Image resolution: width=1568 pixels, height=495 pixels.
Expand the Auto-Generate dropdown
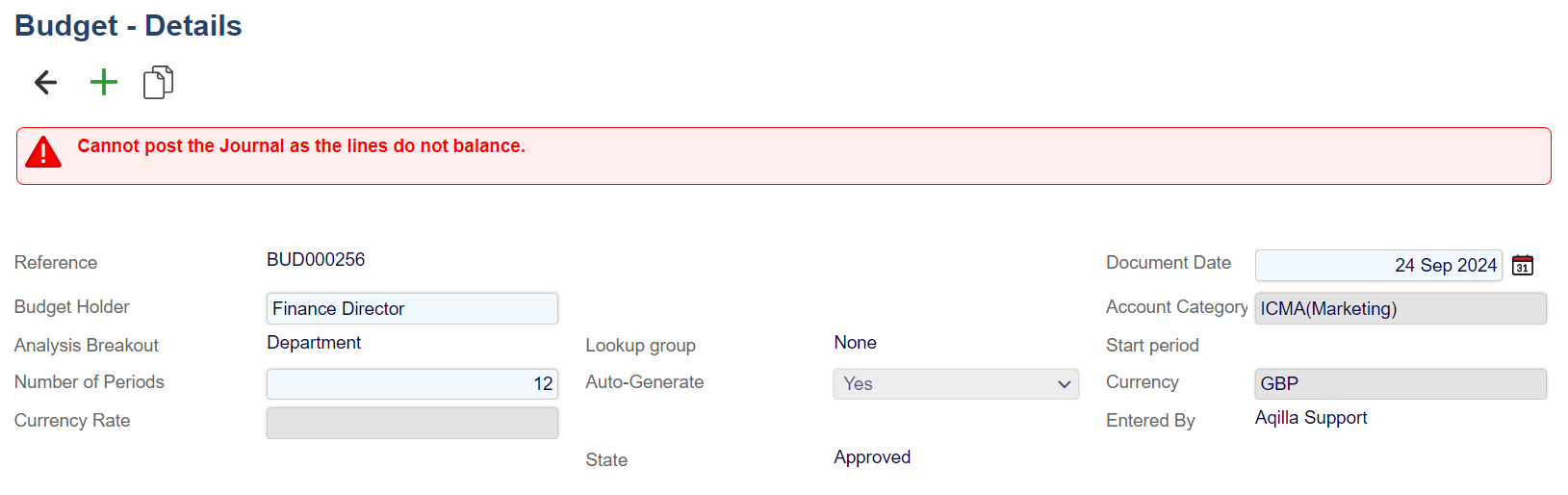[x=955, y=384]
